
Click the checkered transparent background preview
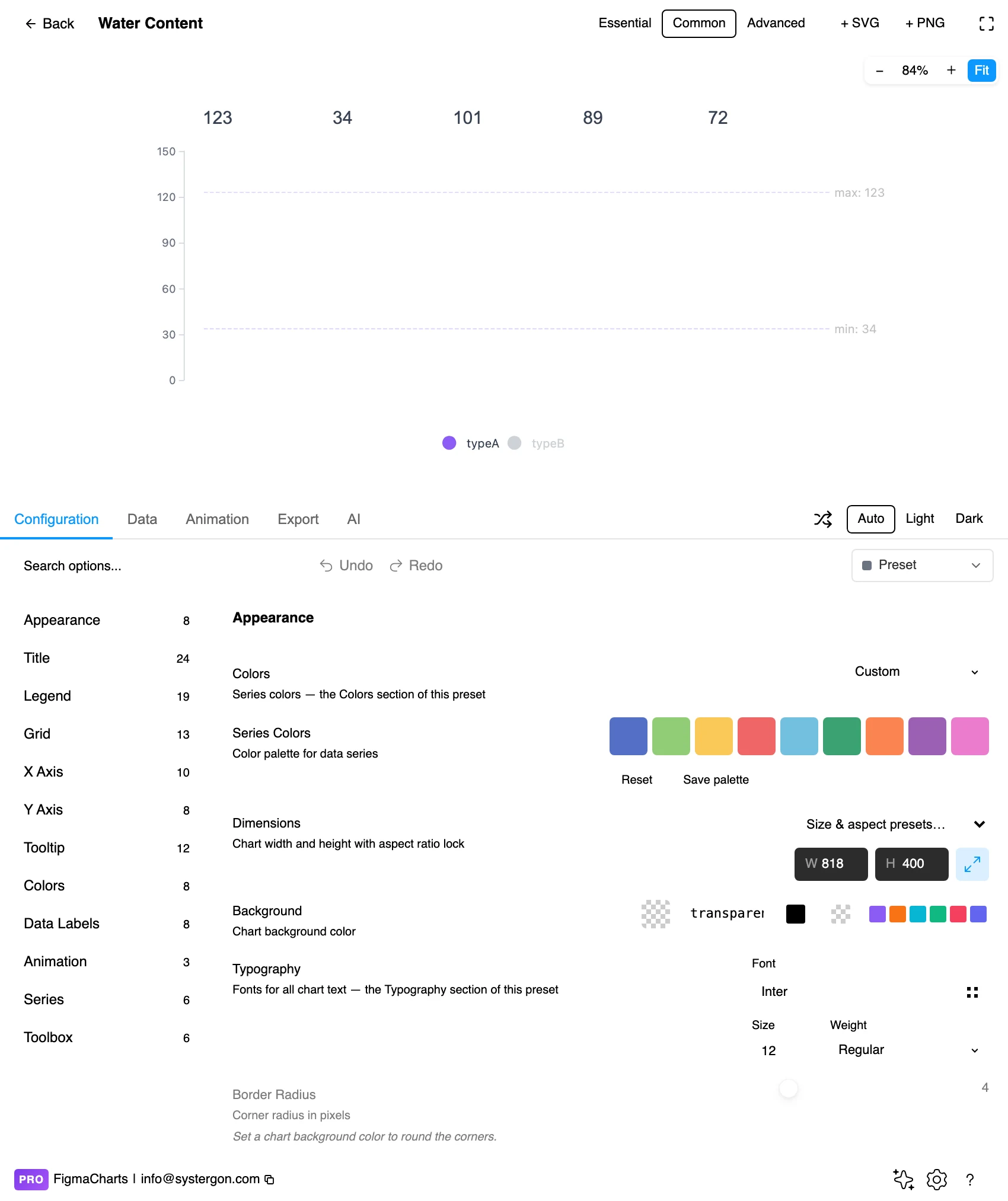point(656,913)
